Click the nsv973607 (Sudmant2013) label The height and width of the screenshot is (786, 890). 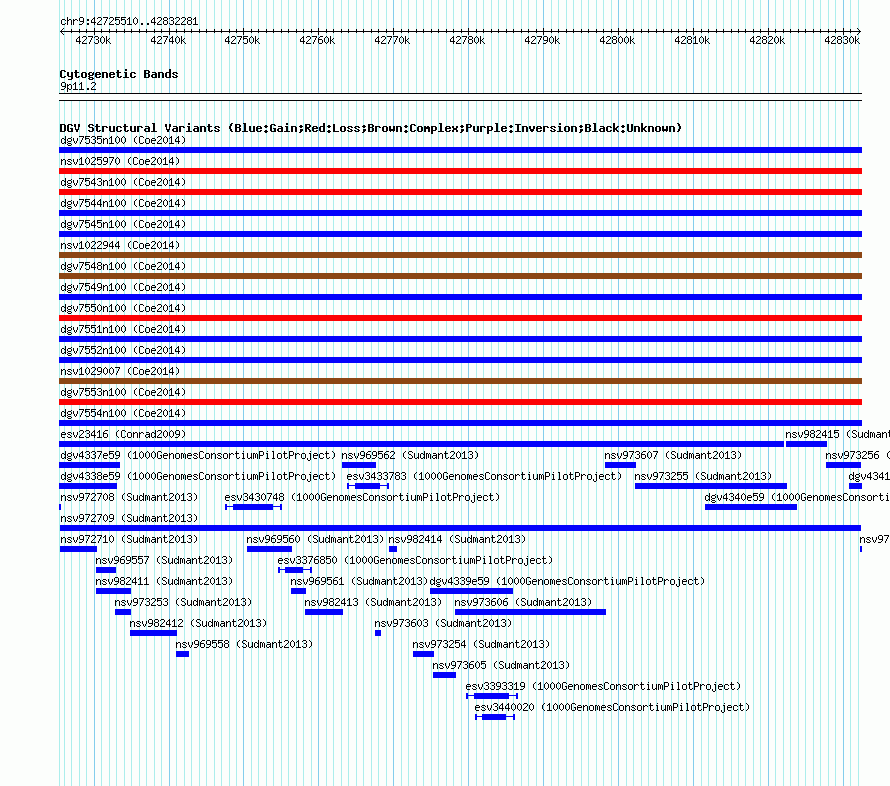pos(673,455)
